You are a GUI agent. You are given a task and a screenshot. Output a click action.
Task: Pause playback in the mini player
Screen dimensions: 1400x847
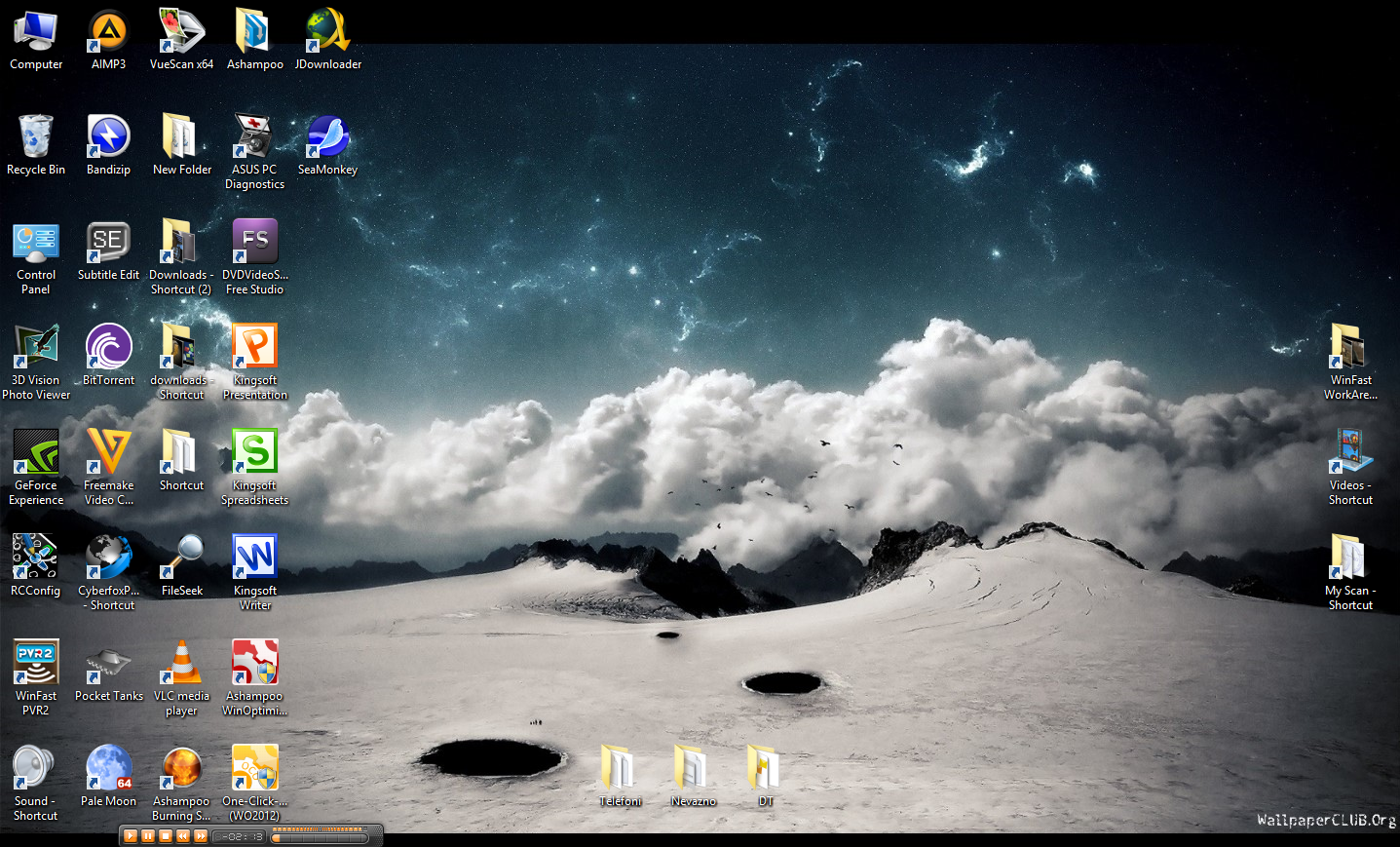click(x=148, y=836)
